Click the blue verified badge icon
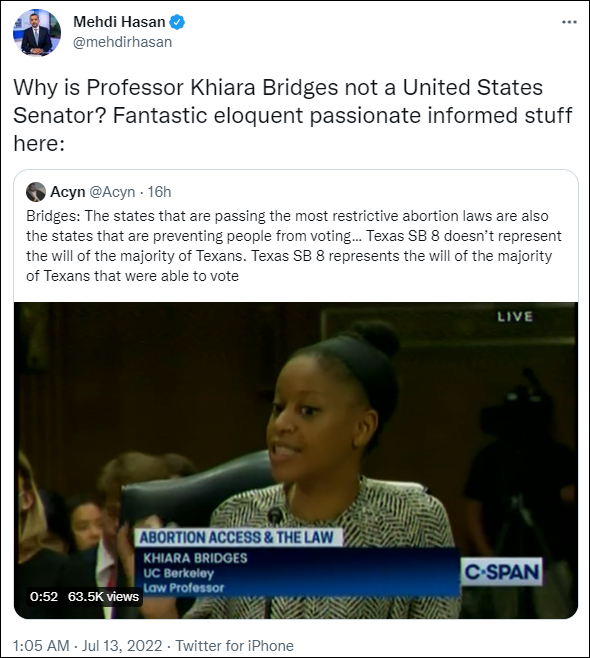 tap(177, 22)
